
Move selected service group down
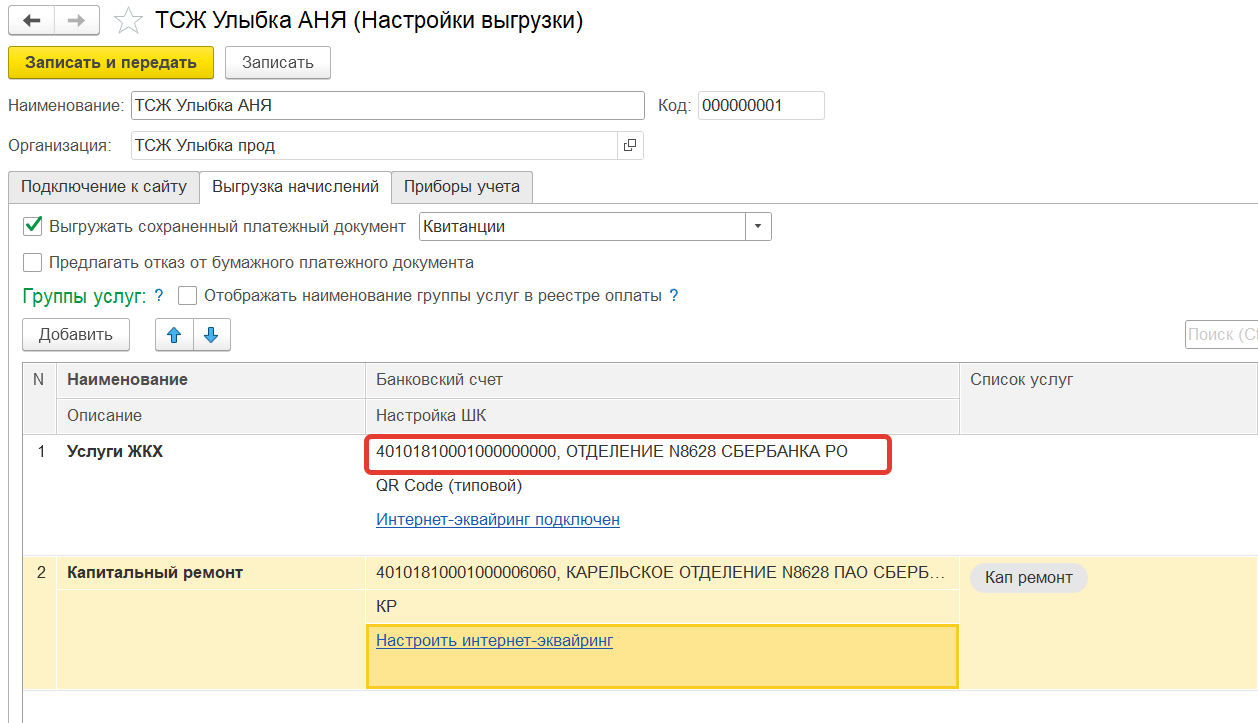point(211,335)
